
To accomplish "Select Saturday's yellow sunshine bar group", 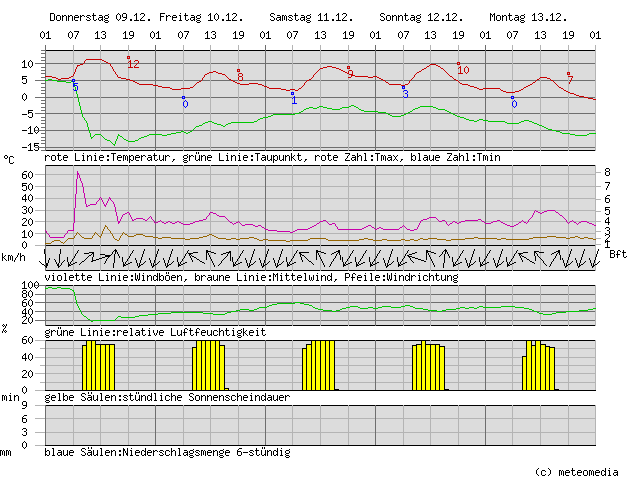I will tap(320, 366).
